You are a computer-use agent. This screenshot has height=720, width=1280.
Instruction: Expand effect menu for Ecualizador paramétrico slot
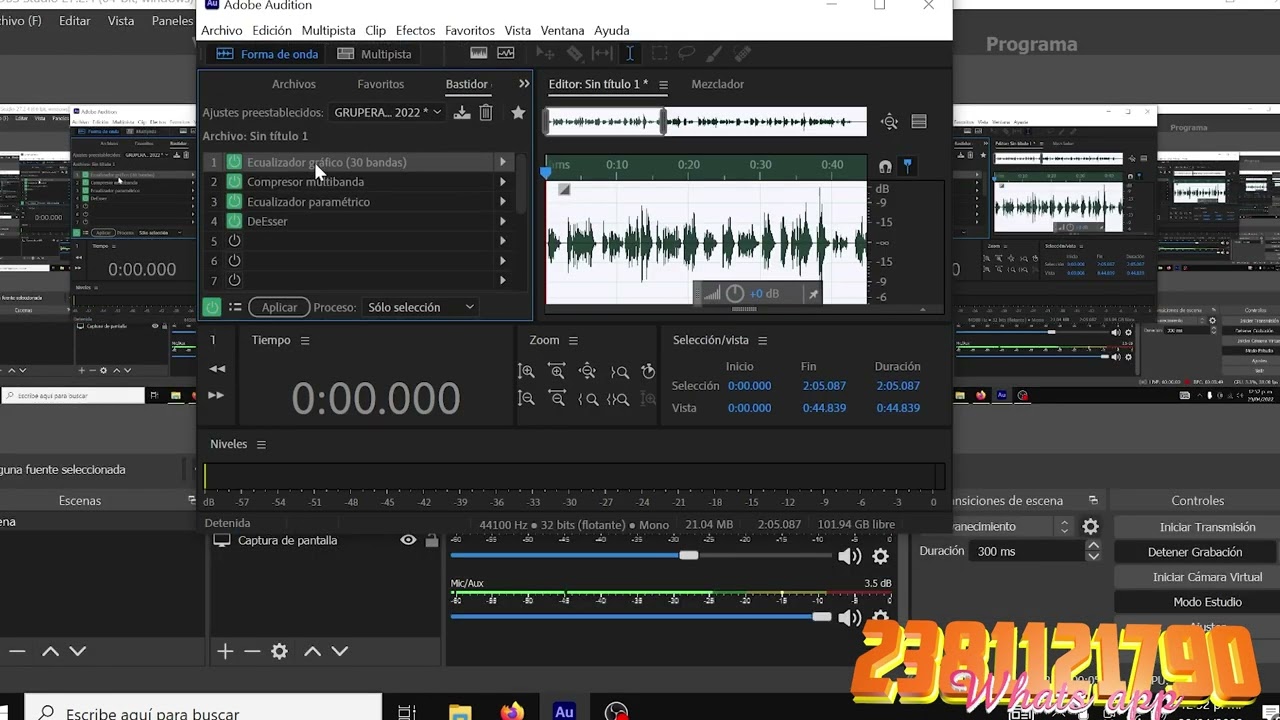pyautogui.click(x=503, y=202)
